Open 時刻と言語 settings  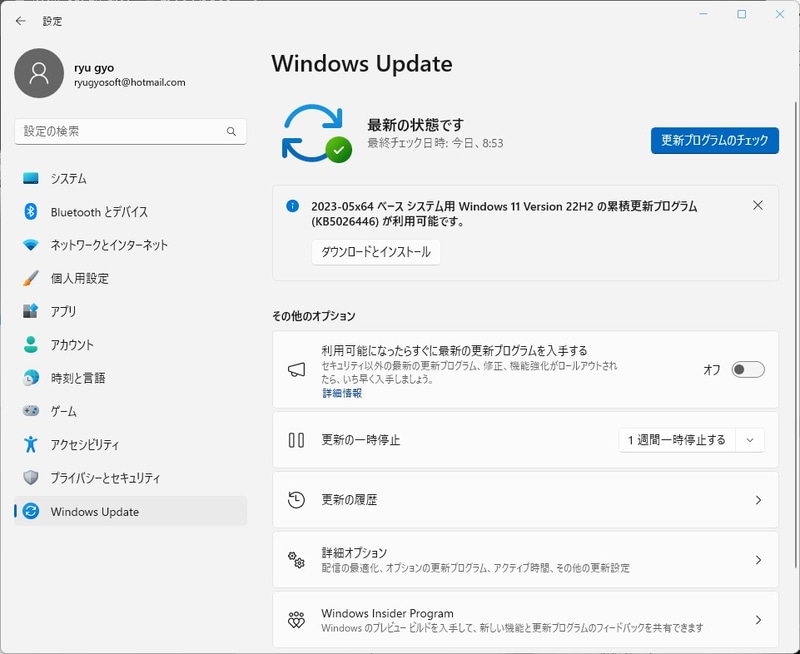(x=131, y=378)
